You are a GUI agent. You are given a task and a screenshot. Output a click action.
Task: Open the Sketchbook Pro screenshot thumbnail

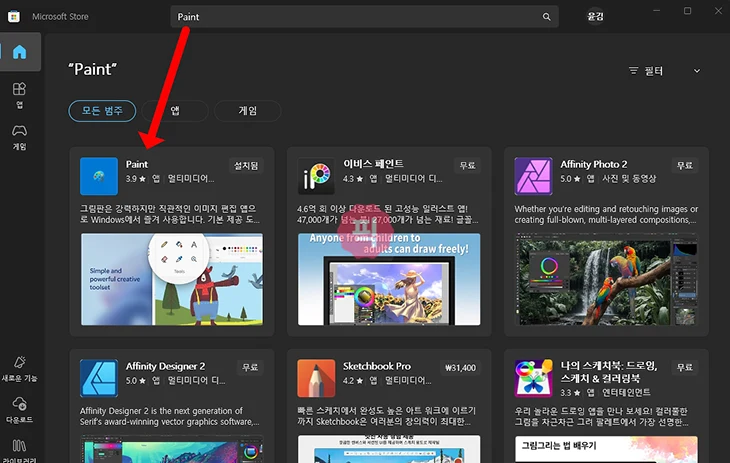click(x=389, y=449)
